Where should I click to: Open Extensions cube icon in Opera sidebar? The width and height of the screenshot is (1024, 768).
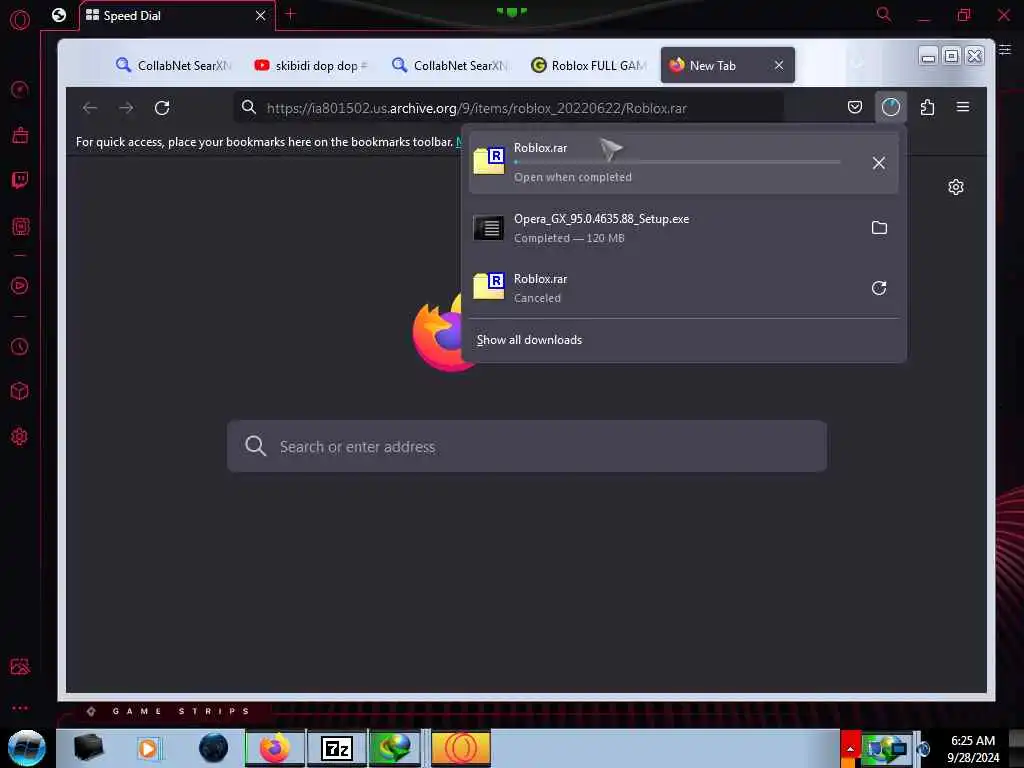click(20, 391)
